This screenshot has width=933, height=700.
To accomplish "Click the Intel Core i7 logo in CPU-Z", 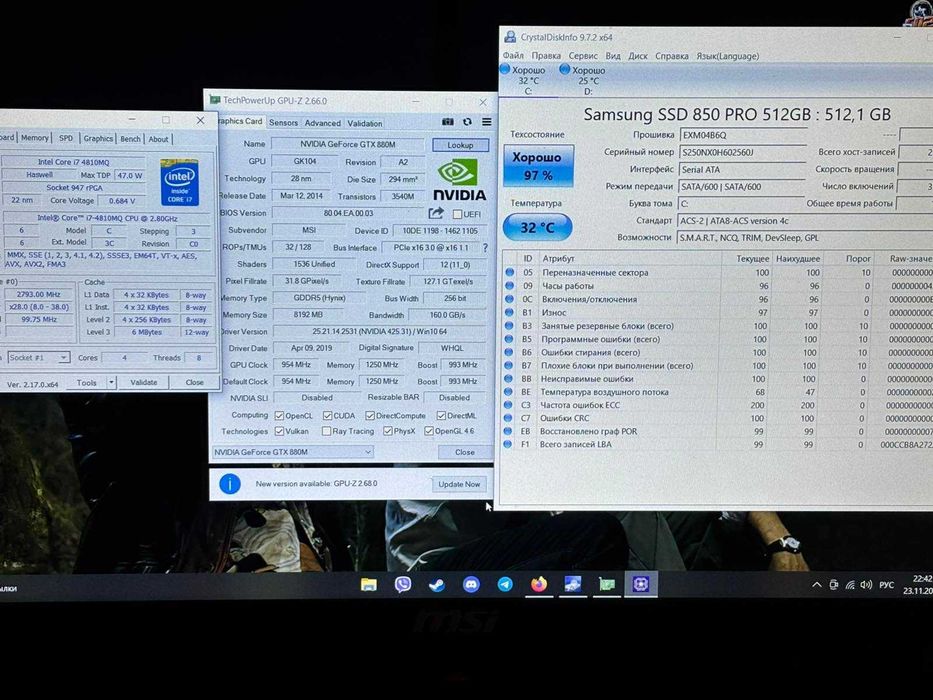I will pos(179,182).
